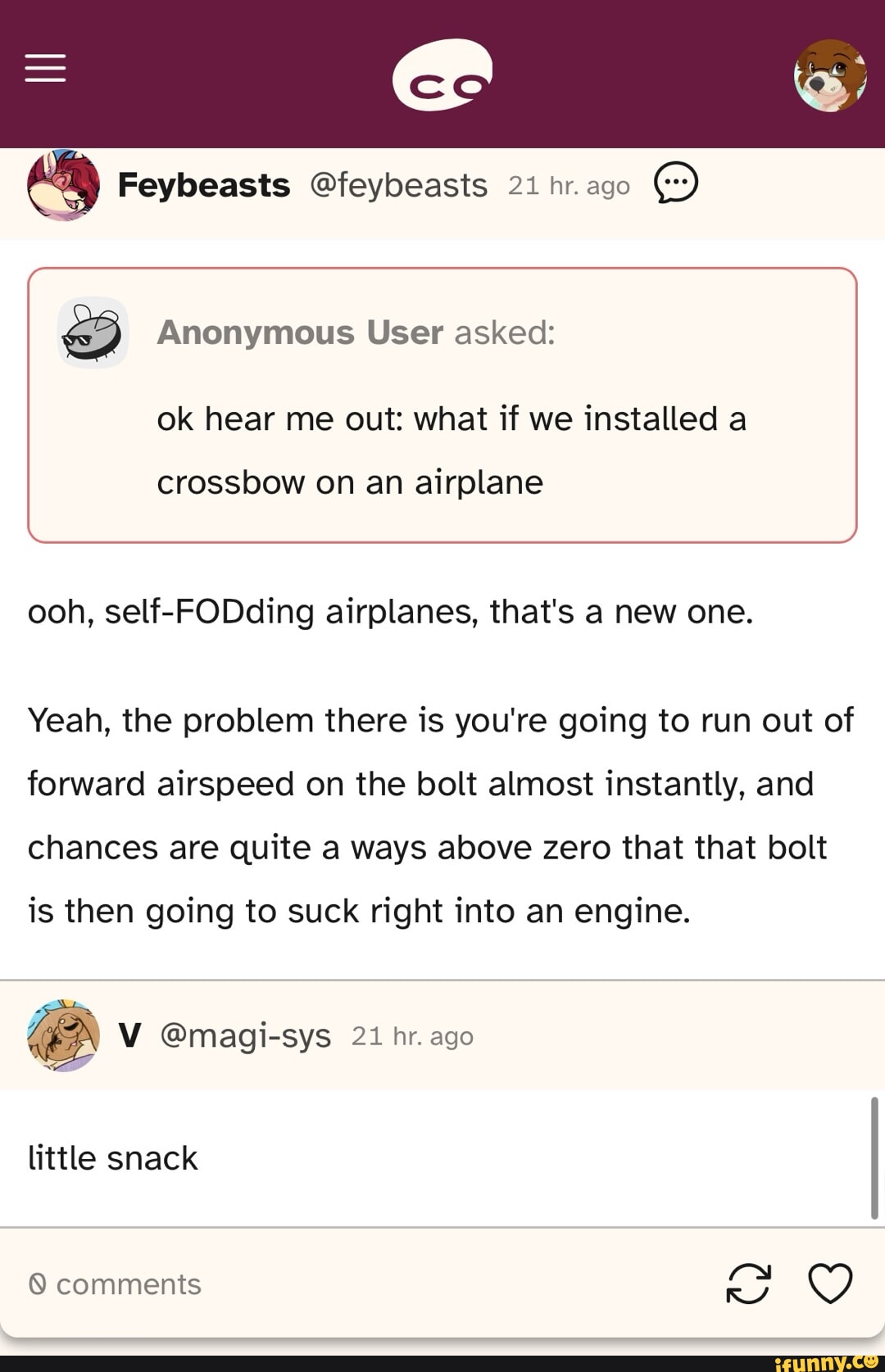Click the "little snack" post text

click(x=113, y=1158)
